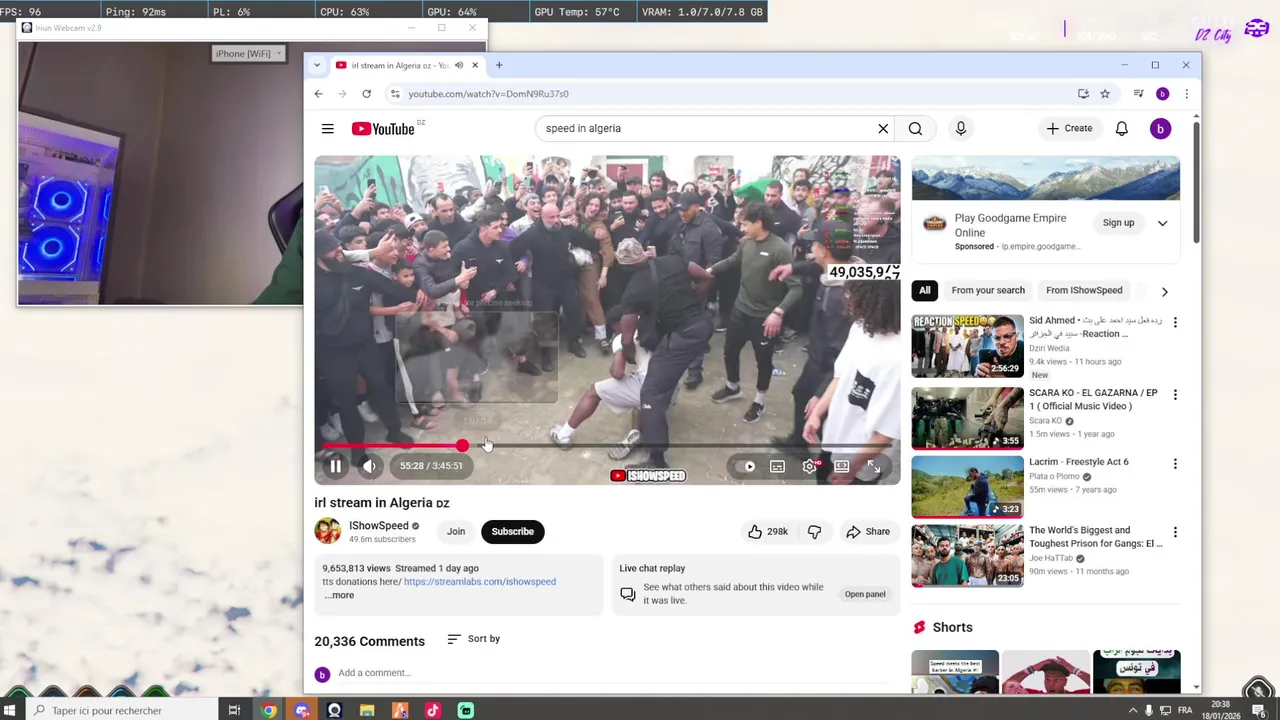View site information icon in address bar
This screenshot has width=1280, height=720.
point(395,94)
